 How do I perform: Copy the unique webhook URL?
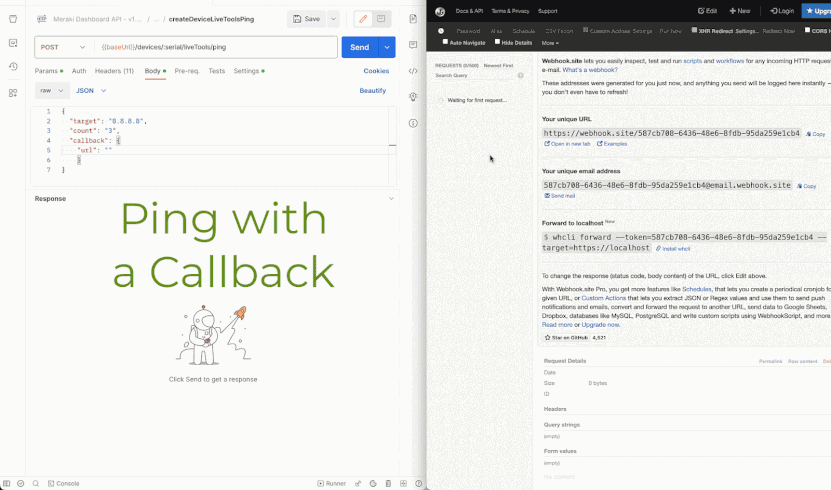tap(816, 133)
